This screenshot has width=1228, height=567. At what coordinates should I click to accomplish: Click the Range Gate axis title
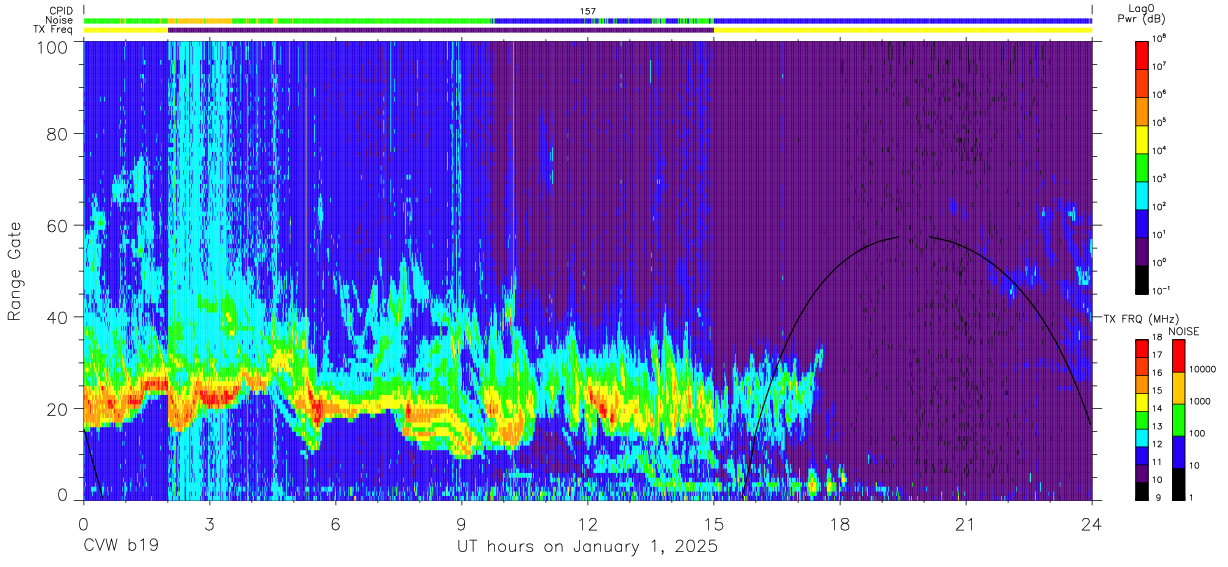(15, 269)
